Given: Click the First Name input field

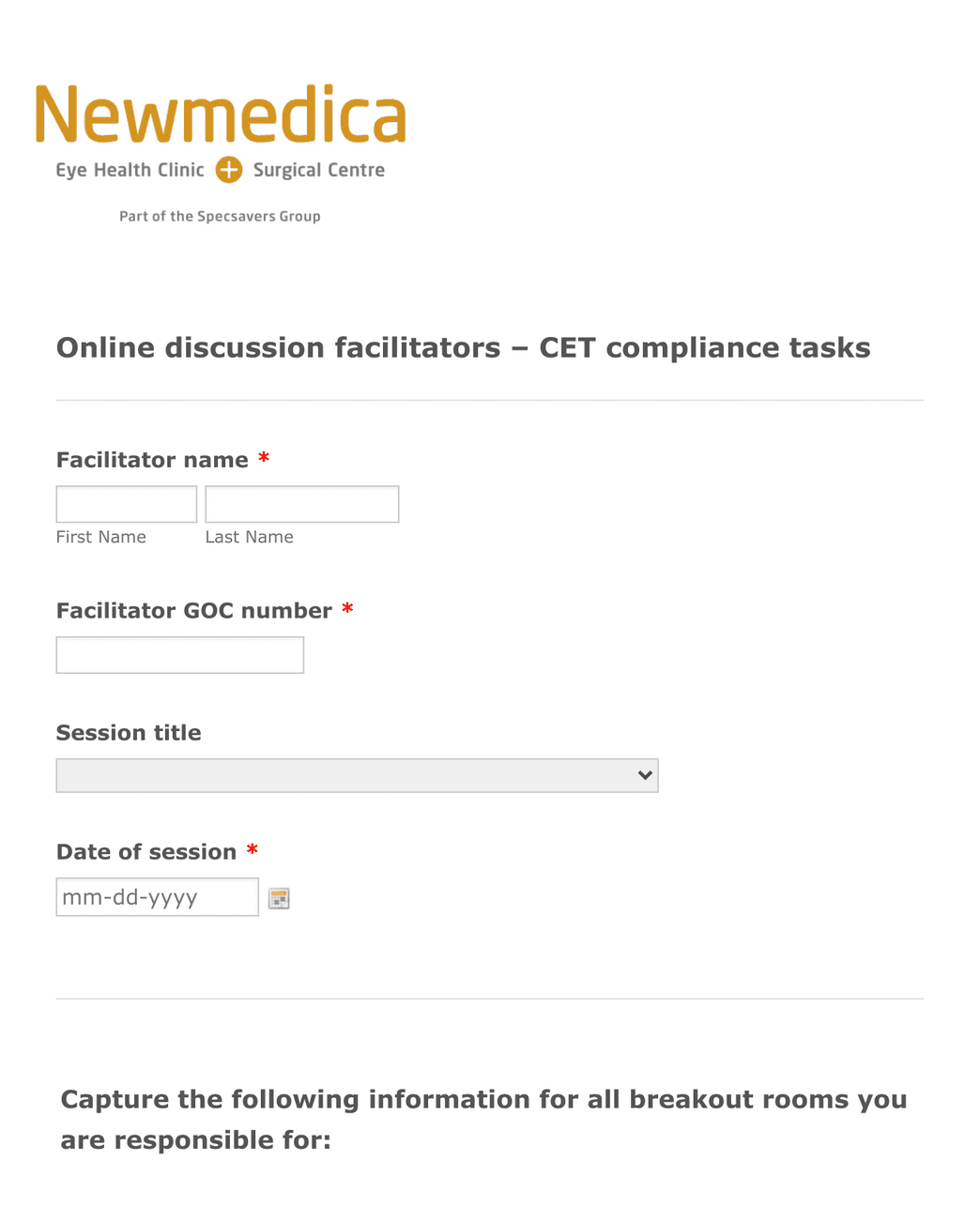Looking at the screenshot, I should pos(126,503).
